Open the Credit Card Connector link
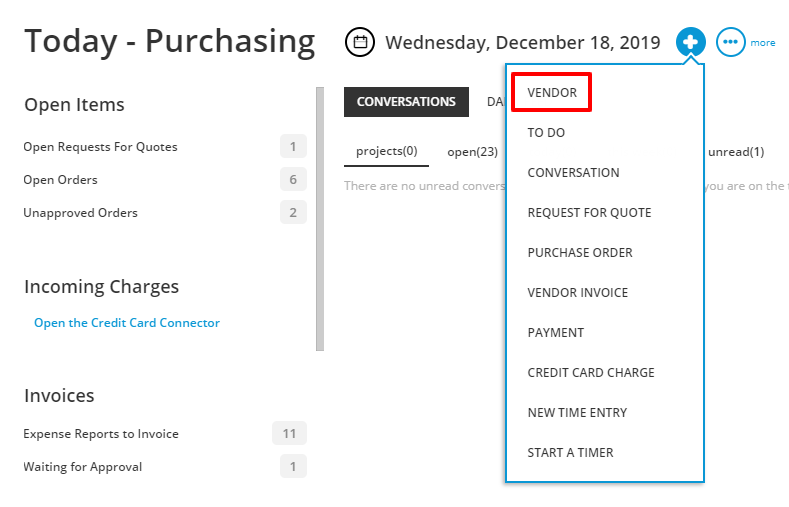Screen dimensions: 789x507 click(x=127, y=323)
